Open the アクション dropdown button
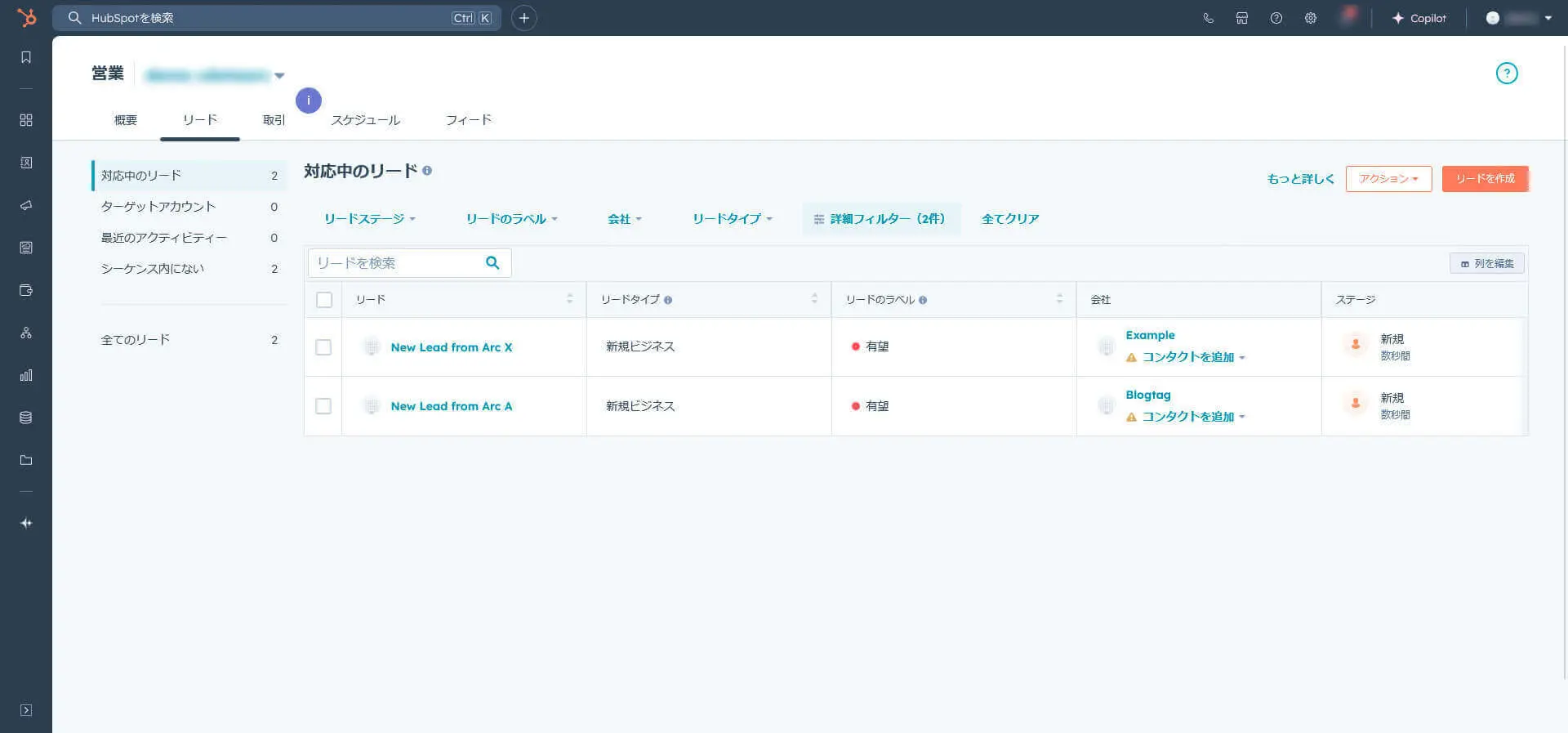This screenshot has height=733, width=1568. tap(1388, 179)
